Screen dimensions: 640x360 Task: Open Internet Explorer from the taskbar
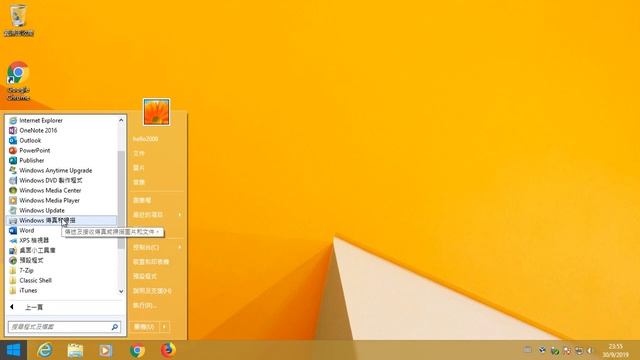45,350
